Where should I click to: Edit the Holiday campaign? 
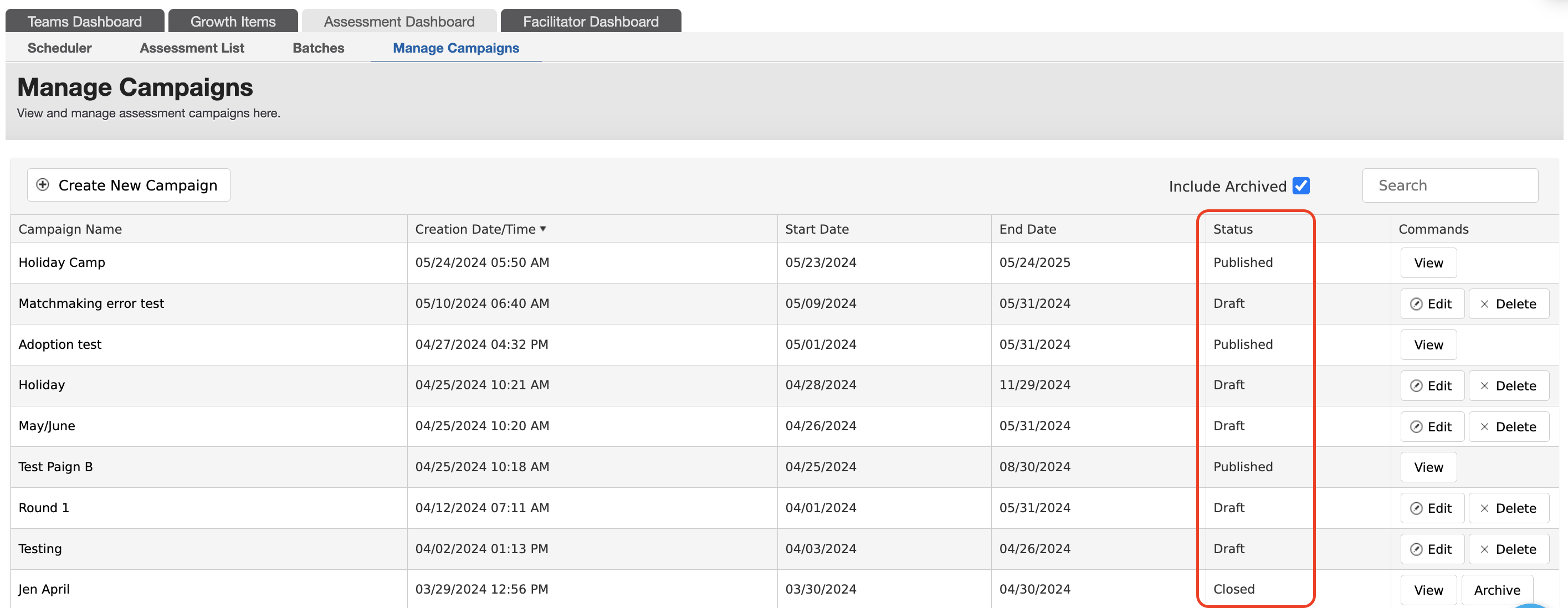(x=1432, y=386)
